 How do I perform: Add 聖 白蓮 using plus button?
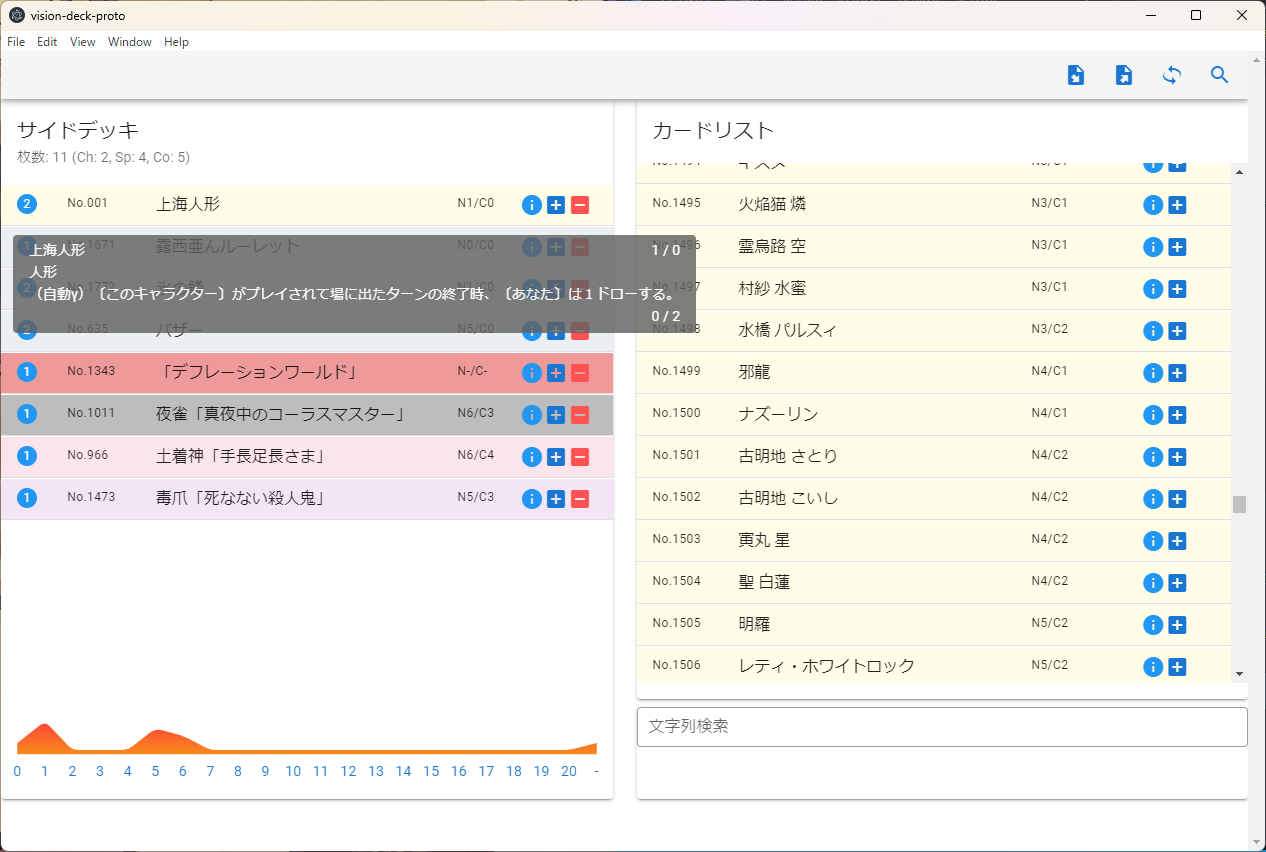[x=1177, y=583]
